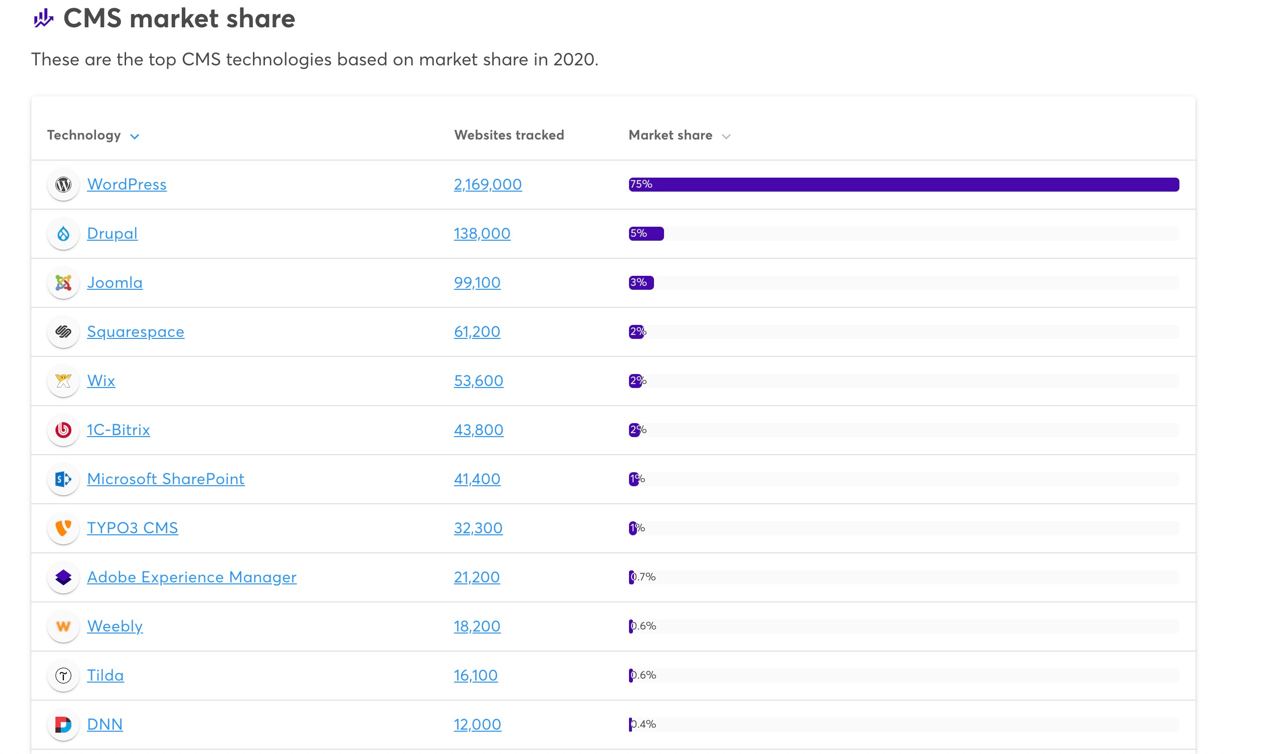Open the DNN technology link
The width and height of the screenshot is (1280, 754).
(105, 723)
